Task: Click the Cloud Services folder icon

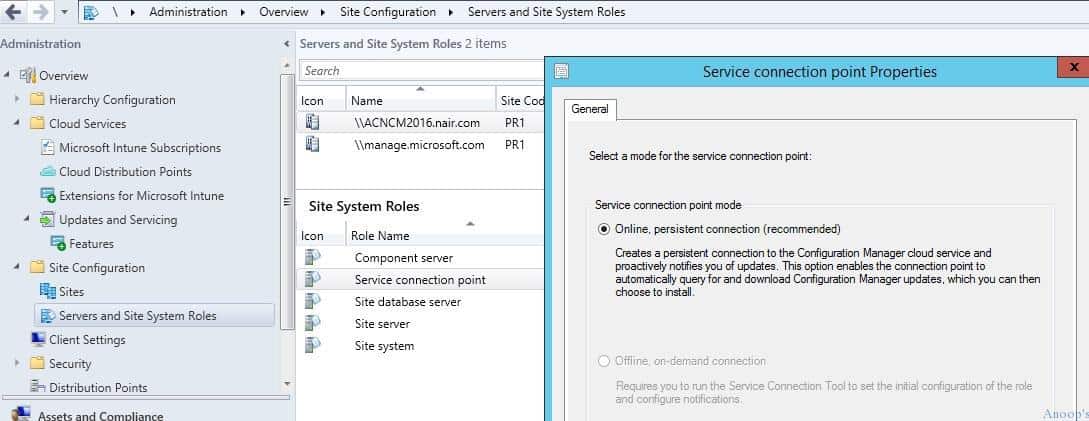Action: click(37, 124)
